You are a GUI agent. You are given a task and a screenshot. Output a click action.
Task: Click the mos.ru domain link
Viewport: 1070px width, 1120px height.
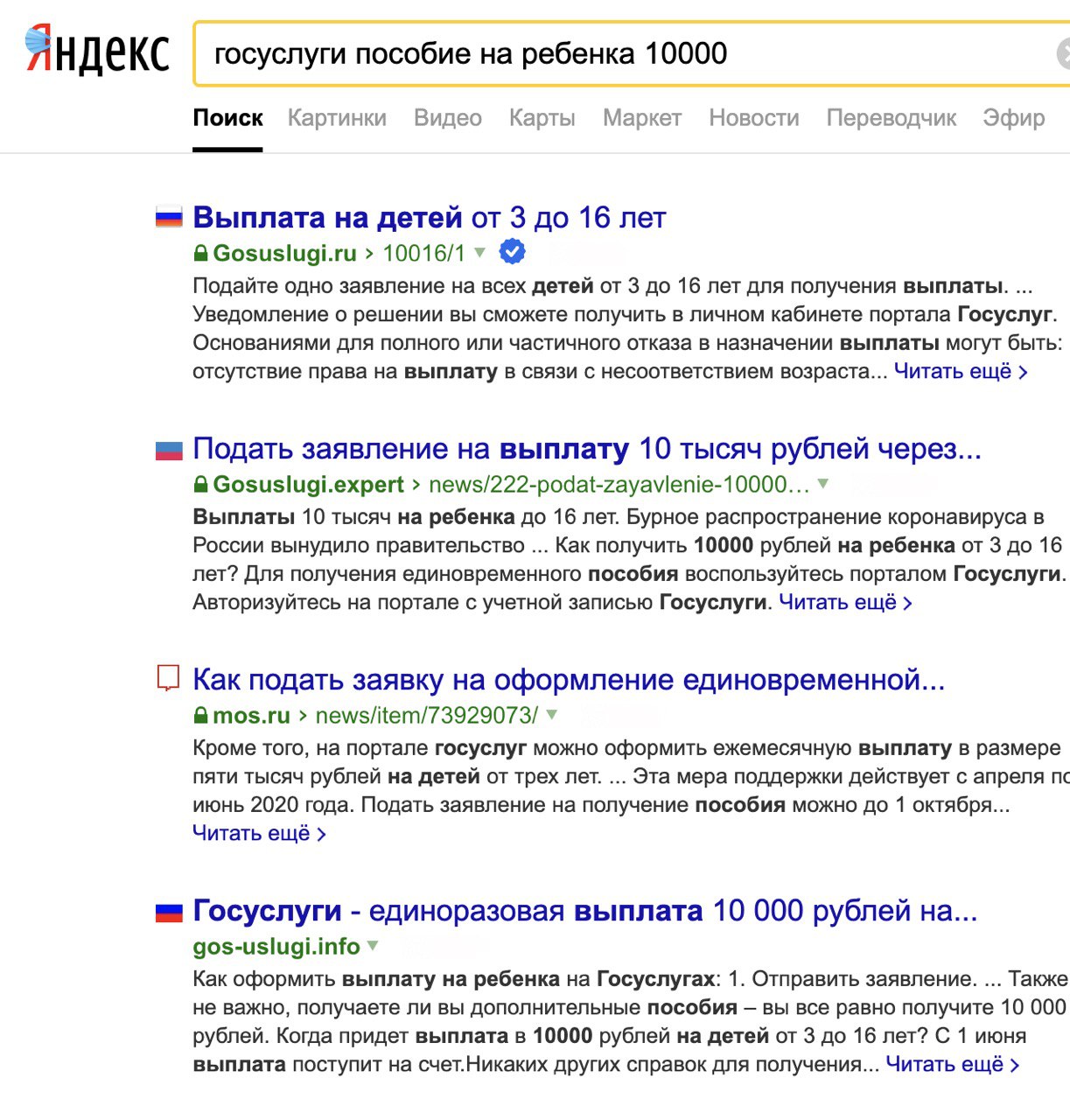tap(251, 716)
